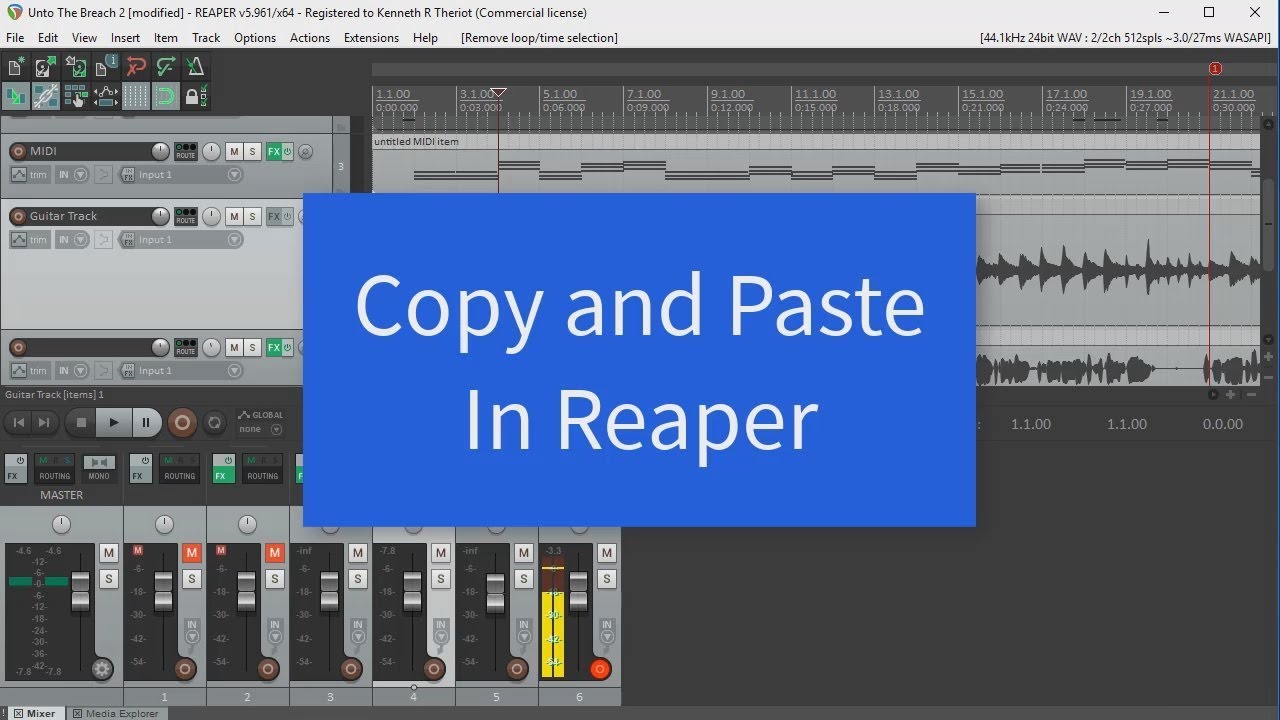Open the Insert menu
The height and width of the screenshot is (720, 1280).
pyautogui.click(x=126, y=38)
